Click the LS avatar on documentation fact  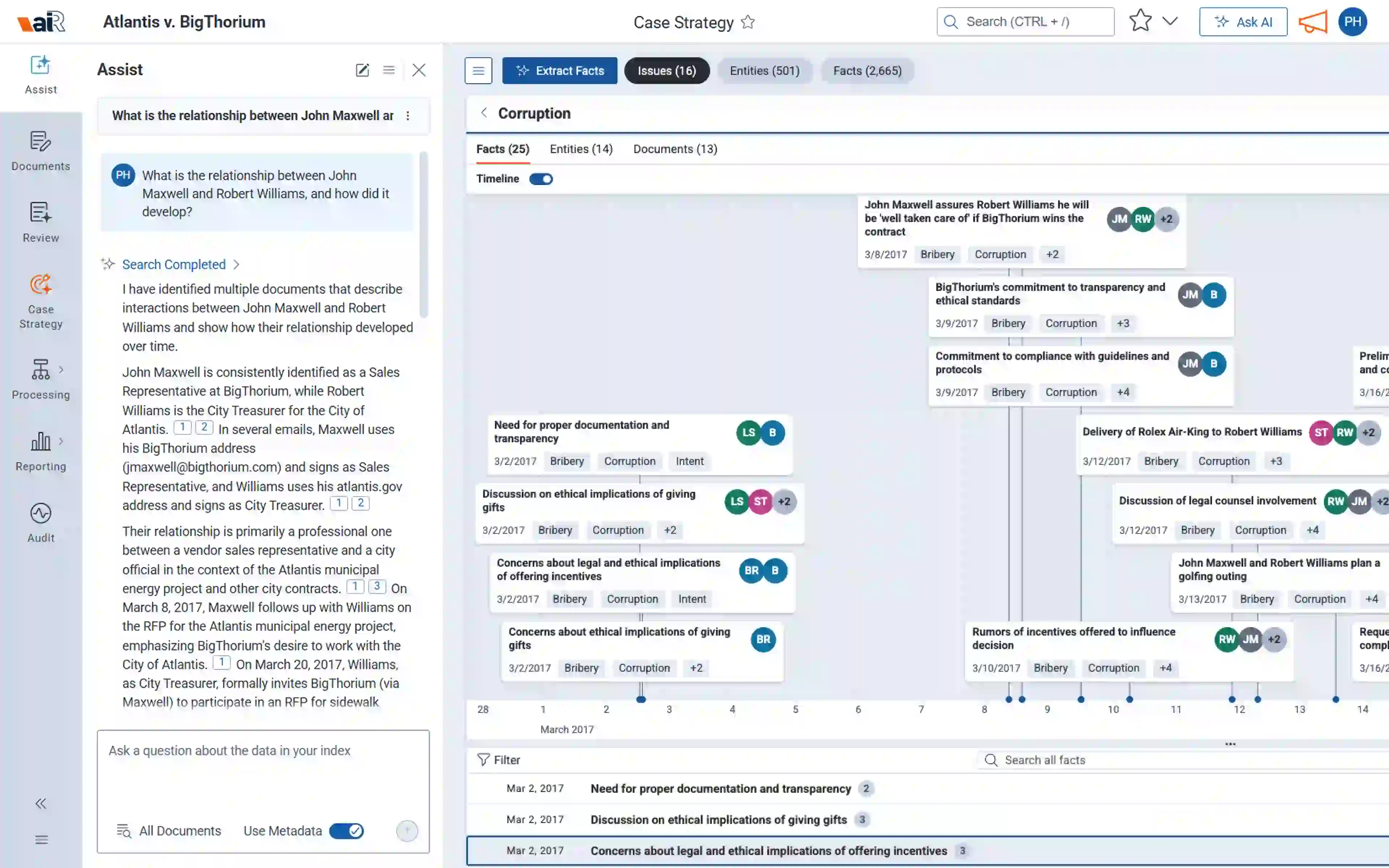click(x=748, y=433)
